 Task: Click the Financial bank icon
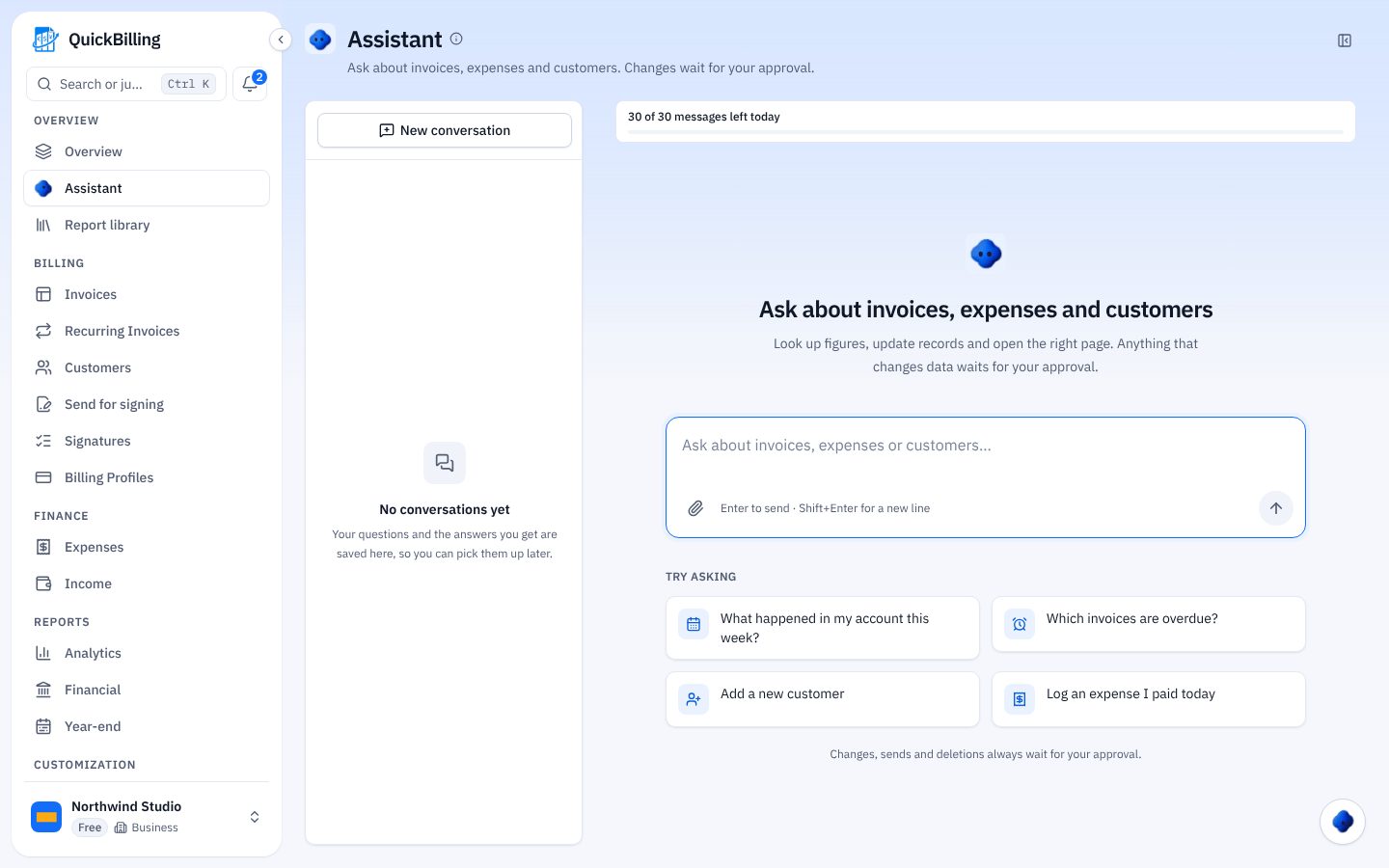click(x=43, y=690)
